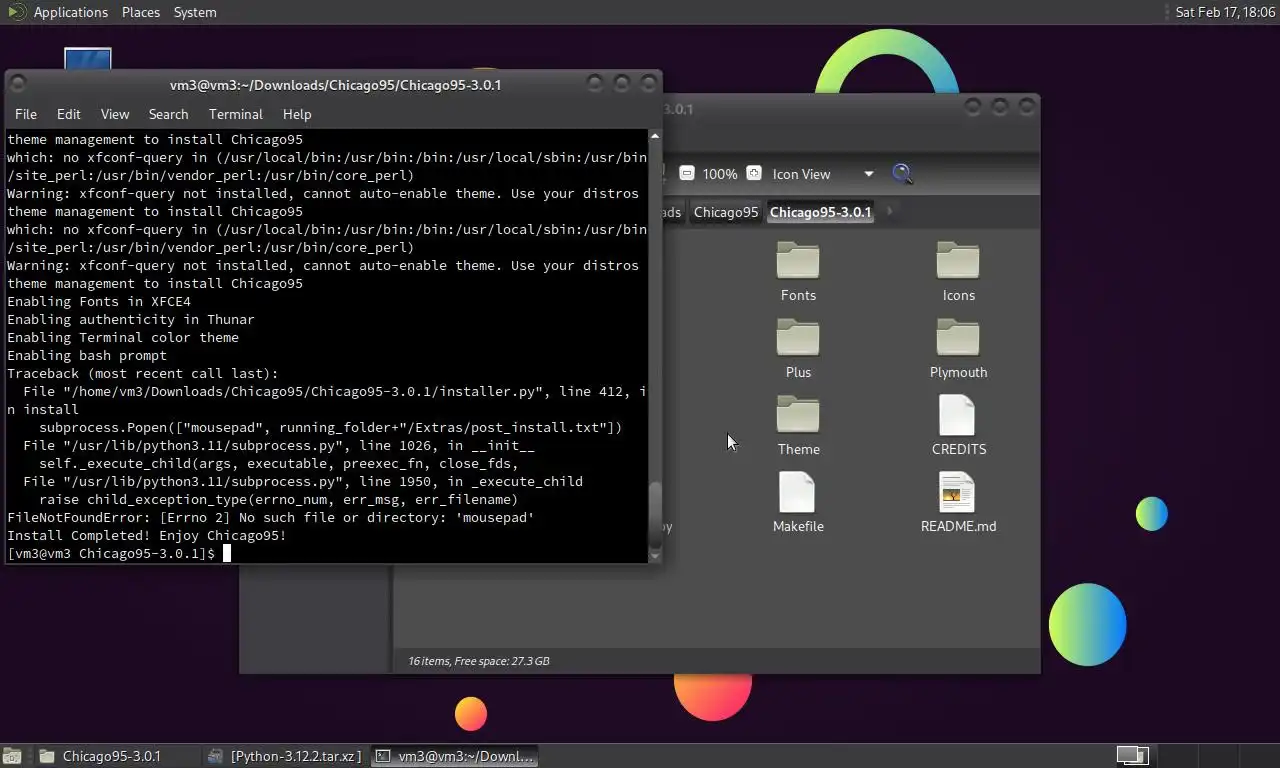Click 'Enabling Terminal color theme' line
The width and height of the screenshot is (1280, 768).
[x=123, y=337]
